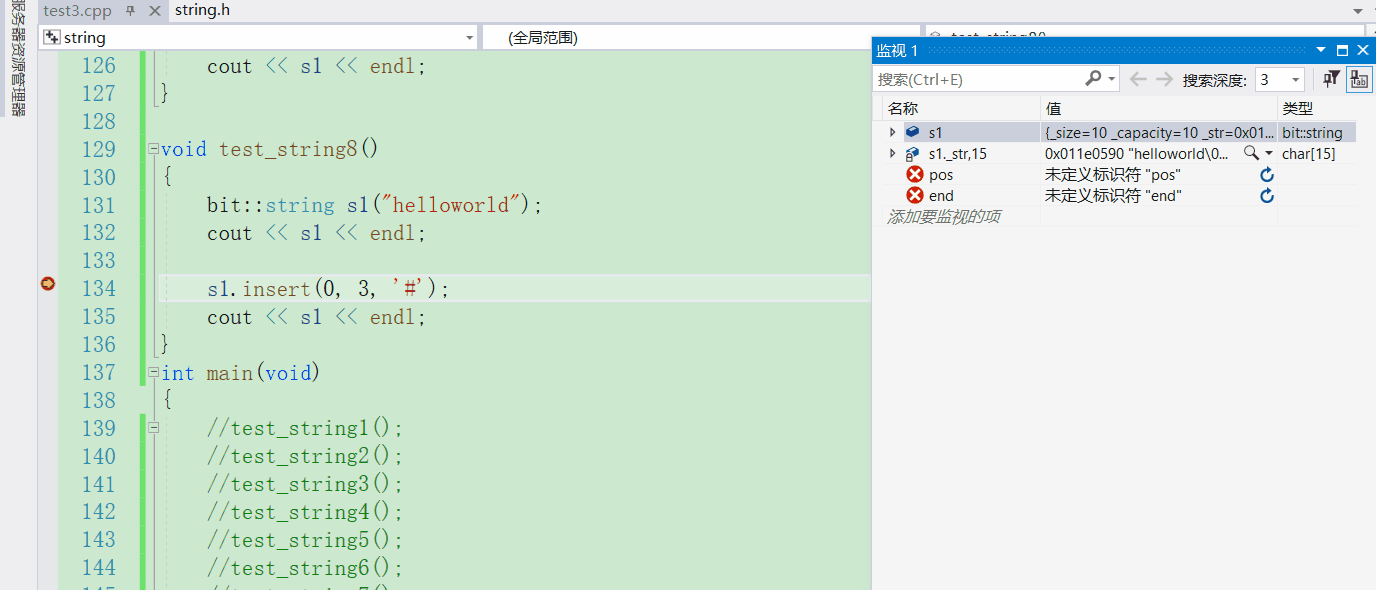Collapse the comment block at line 139
This screenshot has width=1376, height=590.
pos(153,428)
